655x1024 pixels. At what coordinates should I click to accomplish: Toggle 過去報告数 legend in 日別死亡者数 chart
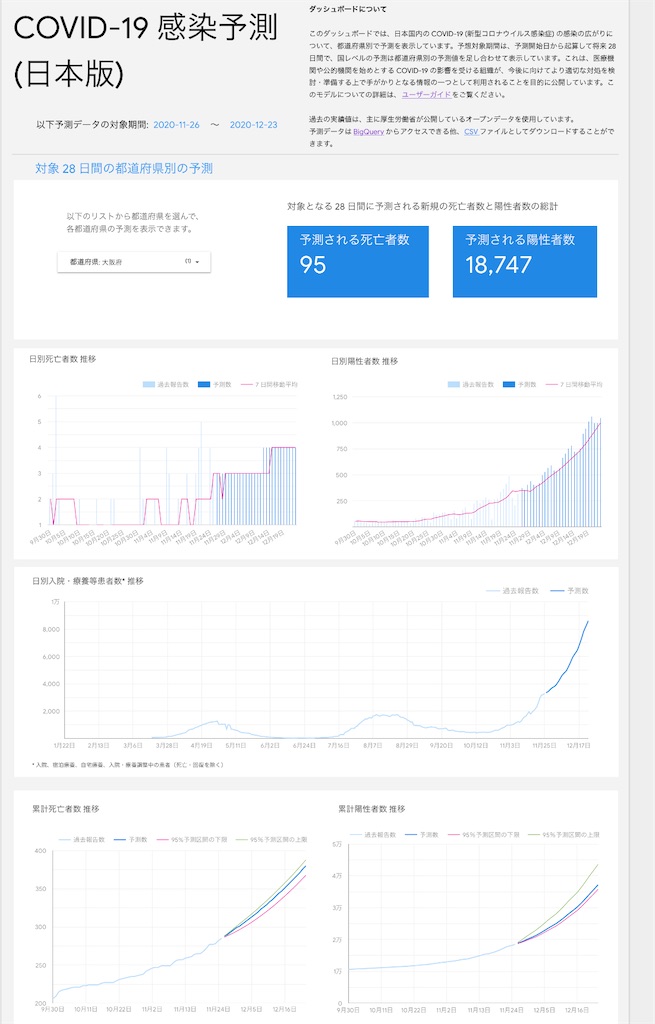pos(166,385)
